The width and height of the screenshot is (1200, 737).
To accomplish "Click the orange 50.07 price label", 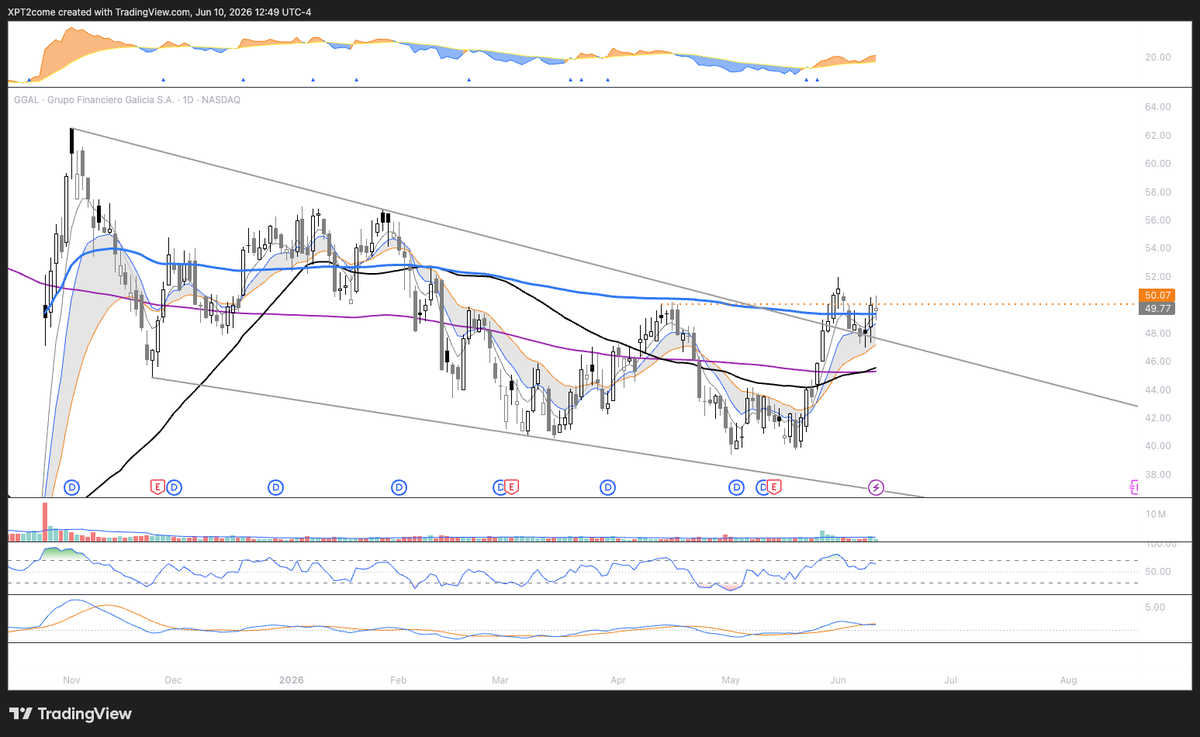I will [x=1158, y=296].
